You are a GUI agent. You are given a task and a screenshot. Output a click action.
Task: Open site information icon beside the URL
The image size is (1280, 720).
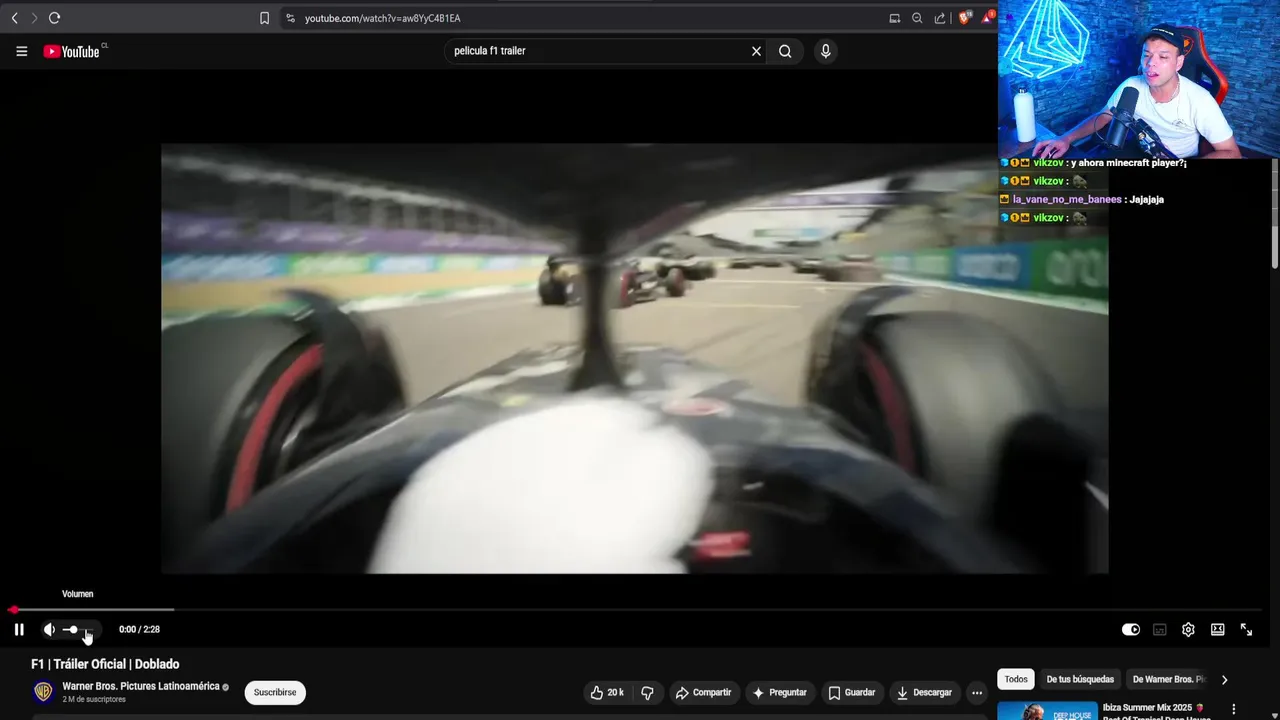[x=290, y=18]
